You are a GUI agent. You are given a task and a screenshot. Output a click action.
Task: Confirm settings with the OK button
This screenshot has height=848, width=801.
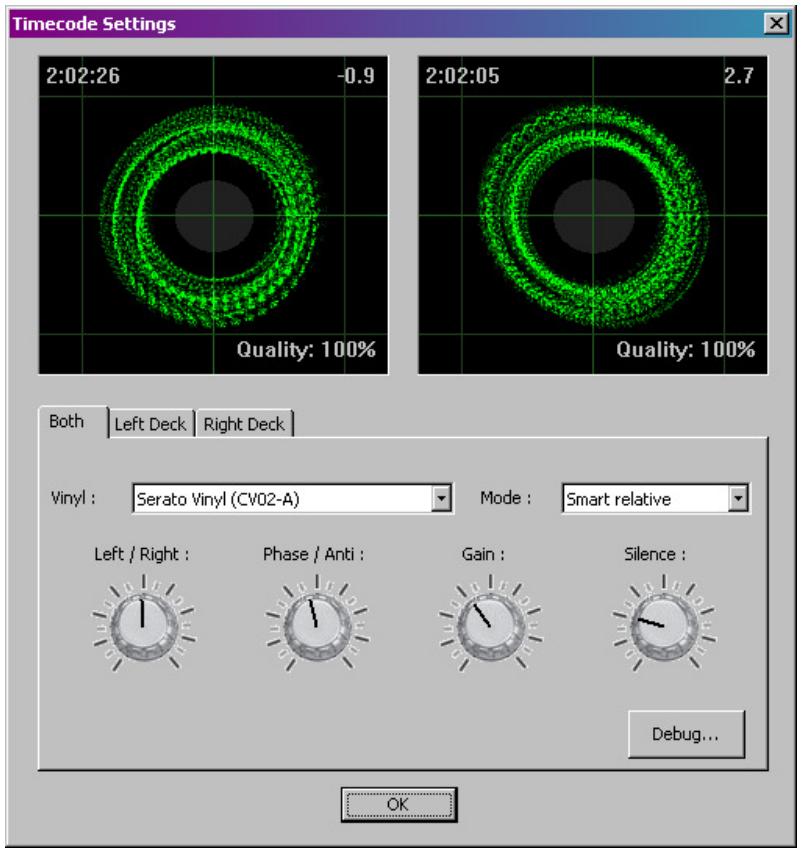(399, 804)
